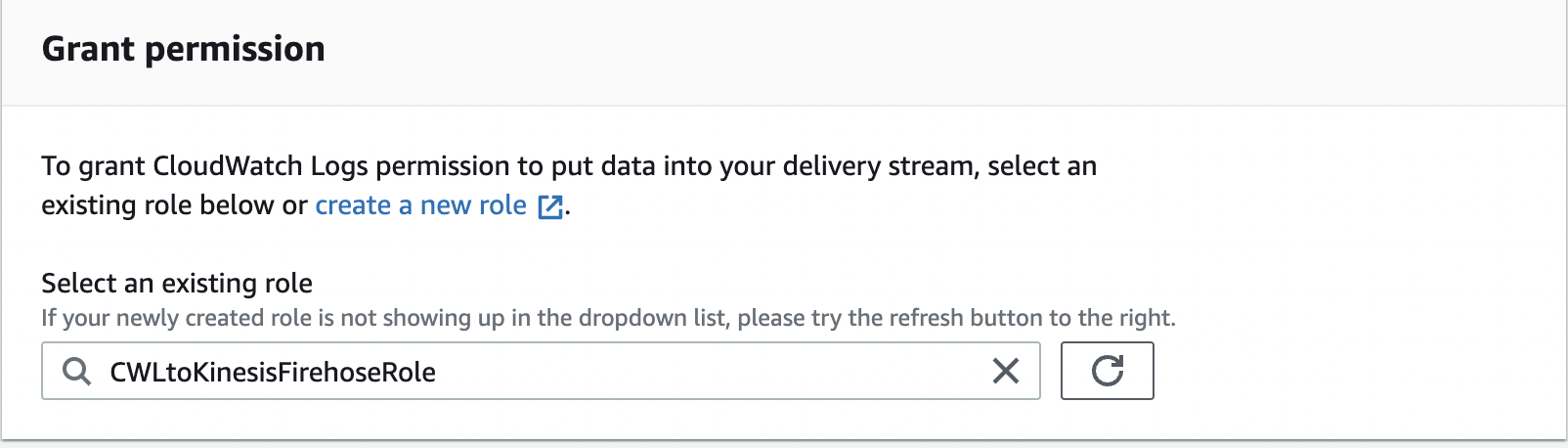Select the CWLtoKinesisFirehoseRole text value

273,372
